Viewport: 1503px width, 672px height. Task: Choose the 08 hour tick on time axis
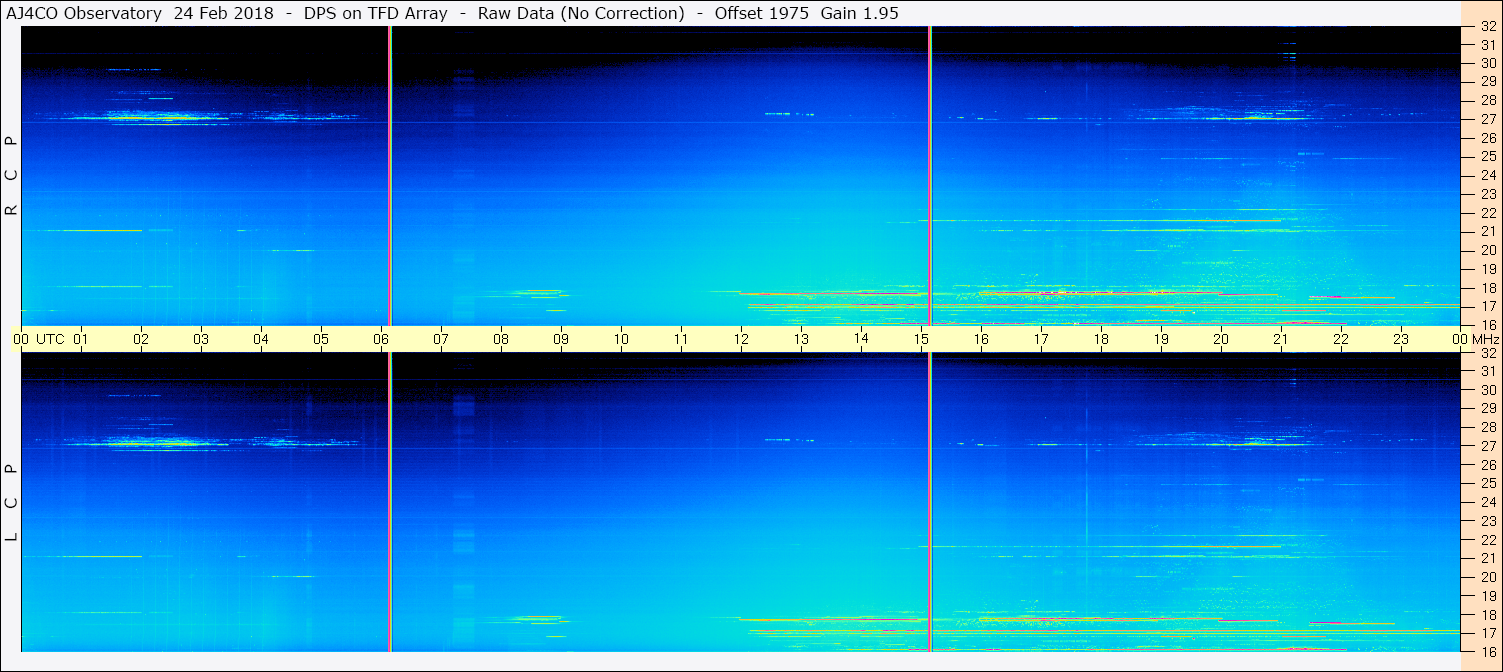501,339
